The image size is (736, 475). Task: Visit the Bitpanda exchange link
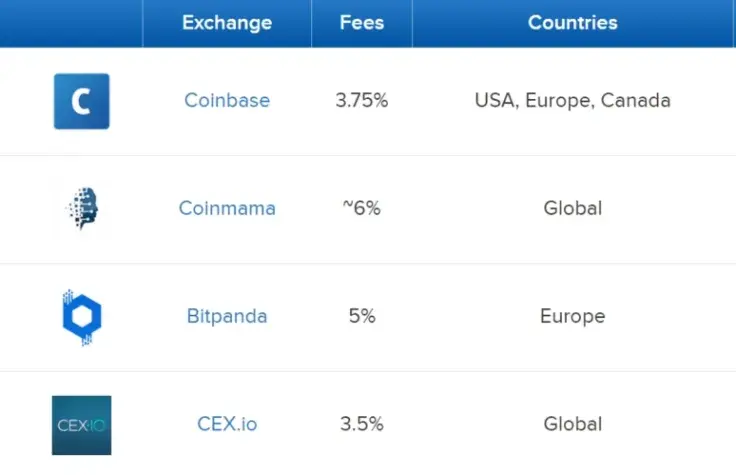point(227,317)
